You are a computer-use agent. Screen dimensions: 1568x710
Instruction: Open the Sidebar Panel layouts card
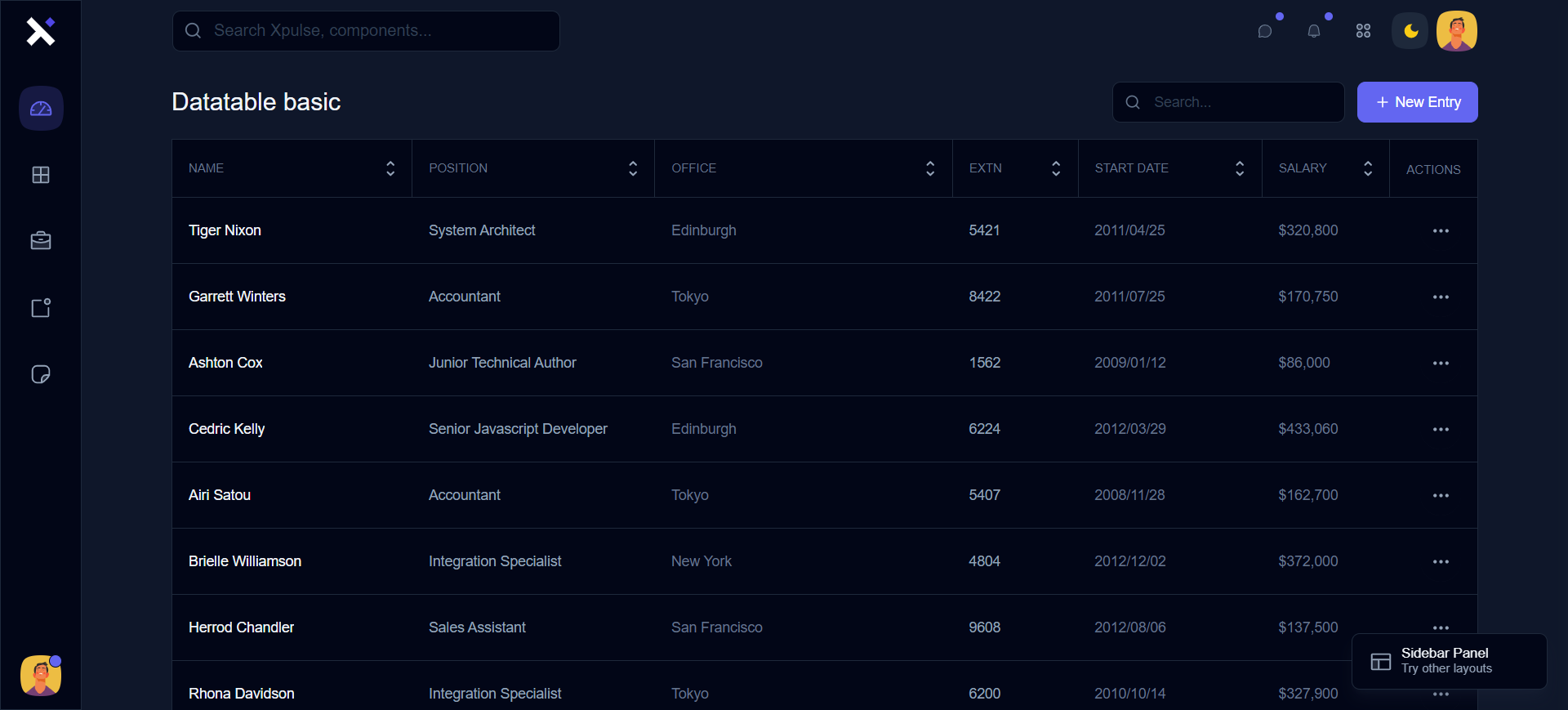tap(1449, 661)
